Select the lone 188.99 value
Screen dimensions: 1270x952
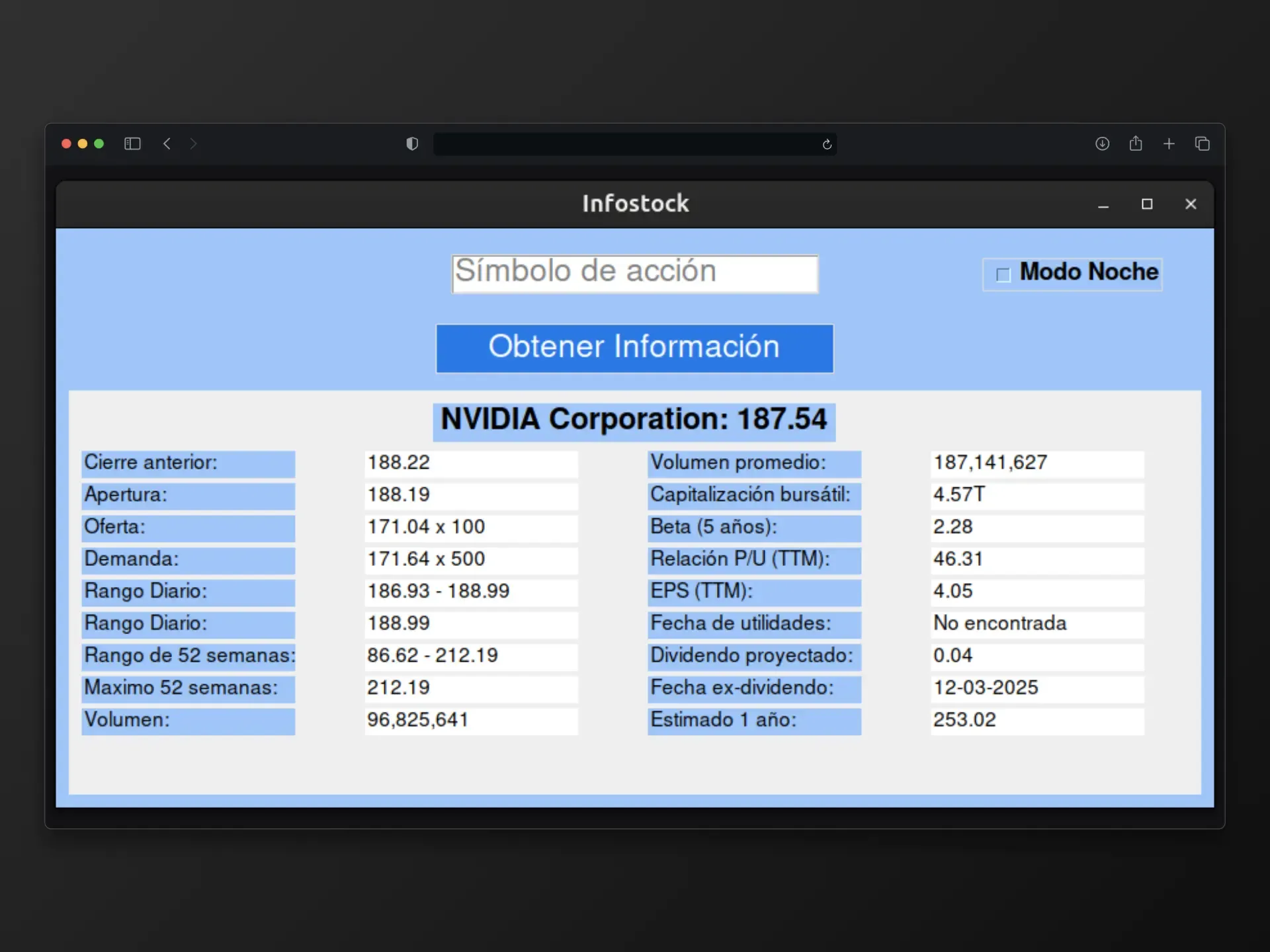(471, 625)
